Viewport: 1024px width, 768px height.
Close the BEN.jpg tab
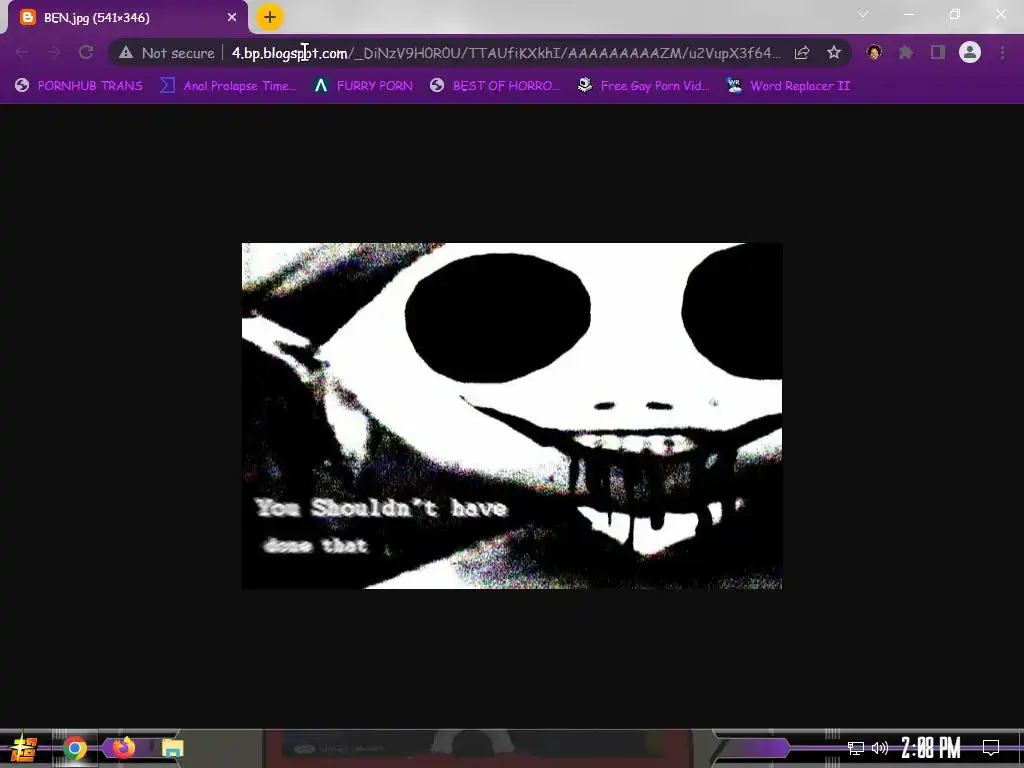232,18
